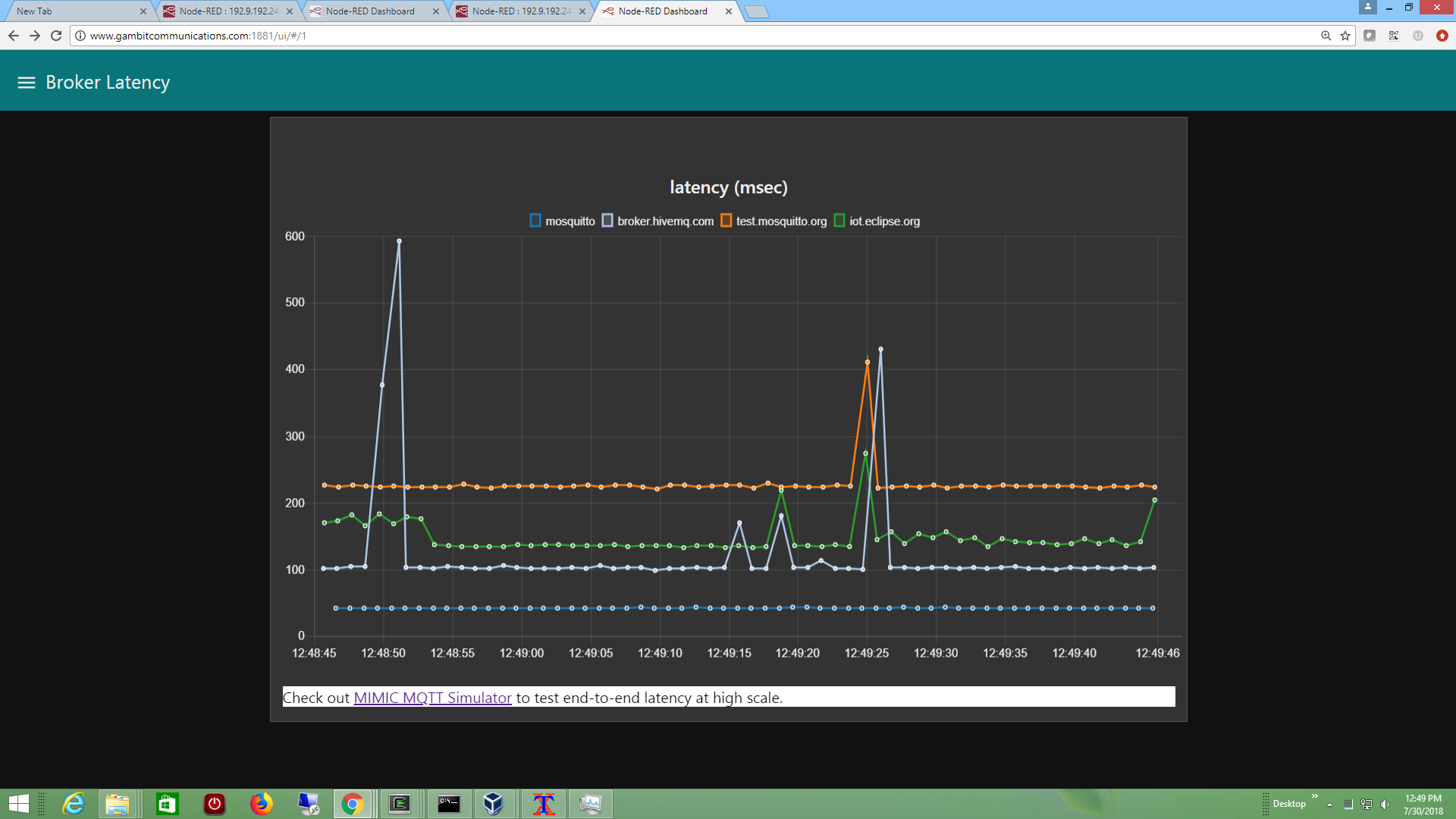The width and height of the screenshot is (1456, 819).
Task: Toggle mosquitto series in the legend
Action: pyautogui.click(x=562, y=221)
